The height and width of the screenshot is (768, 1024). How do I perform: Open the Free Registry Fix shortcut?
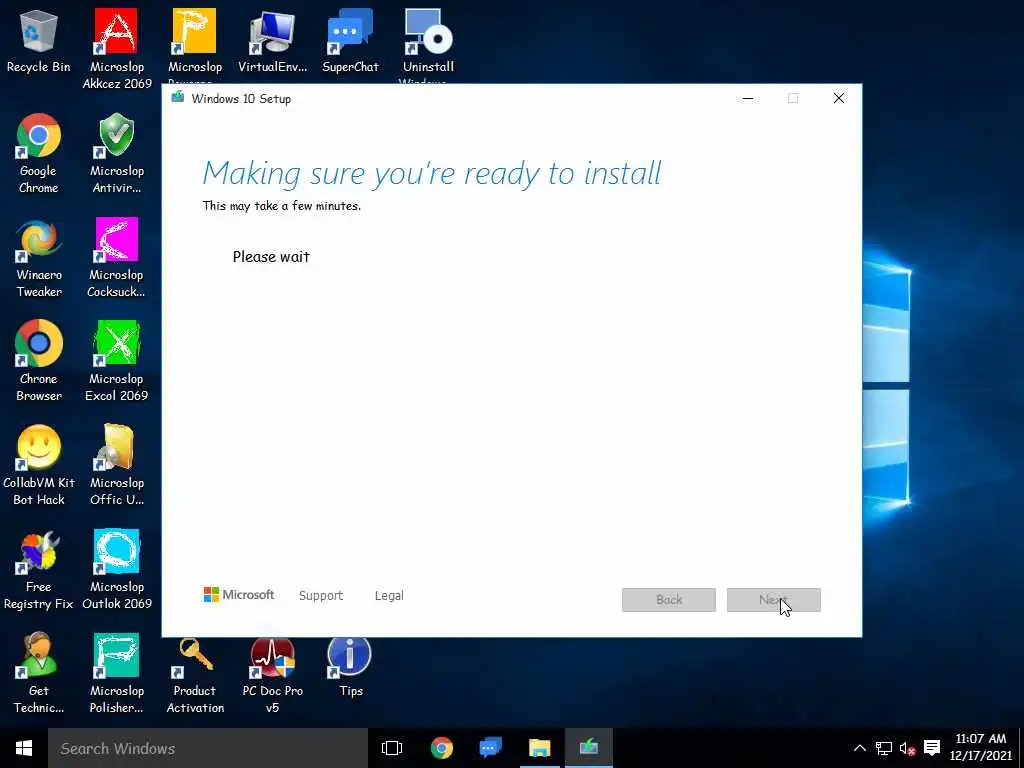click(x=39, y=569)
